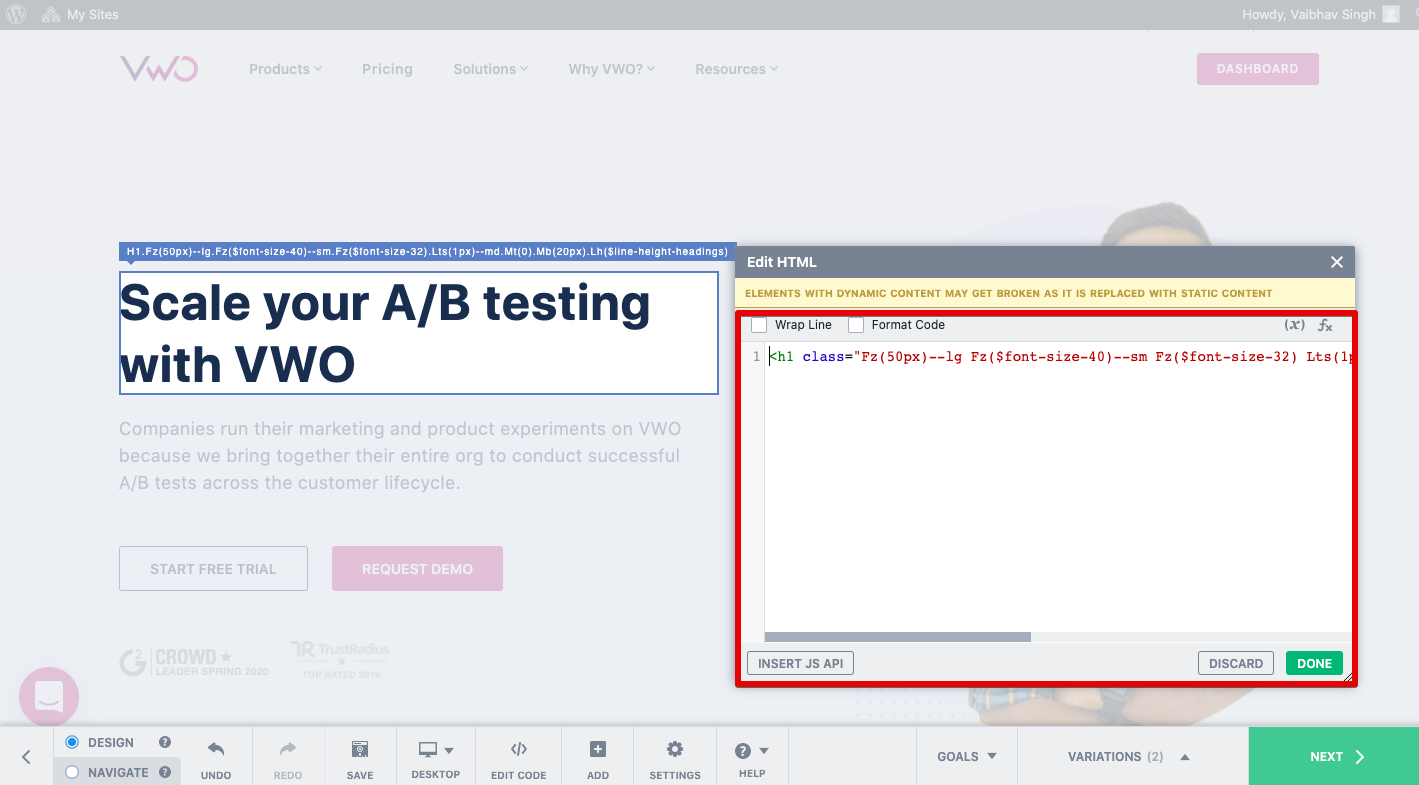Select the DESIGN mode radio button

[x=72, y=742]
